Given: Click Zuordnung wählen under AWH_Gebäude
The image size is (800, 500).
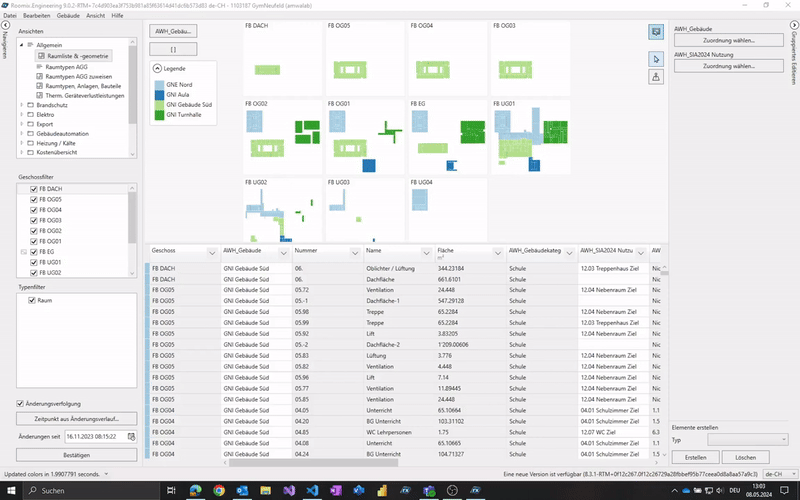Looking at the screenshot, I should (728, 41).
